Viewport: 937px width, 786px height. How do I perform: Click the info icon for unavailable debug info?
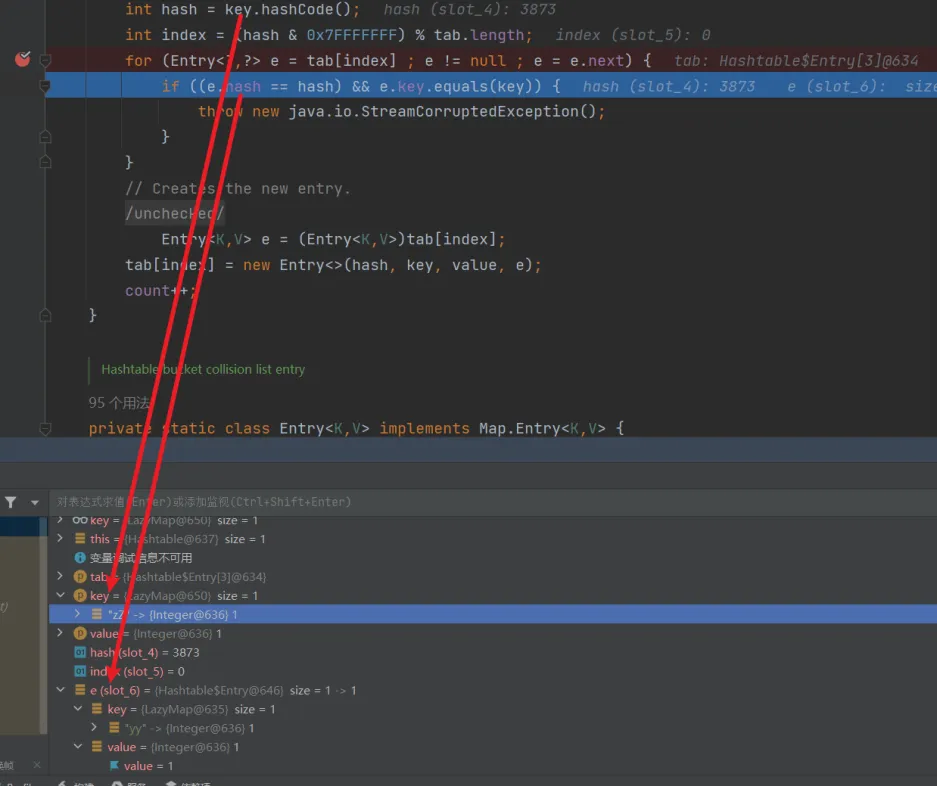coord(80,558)
